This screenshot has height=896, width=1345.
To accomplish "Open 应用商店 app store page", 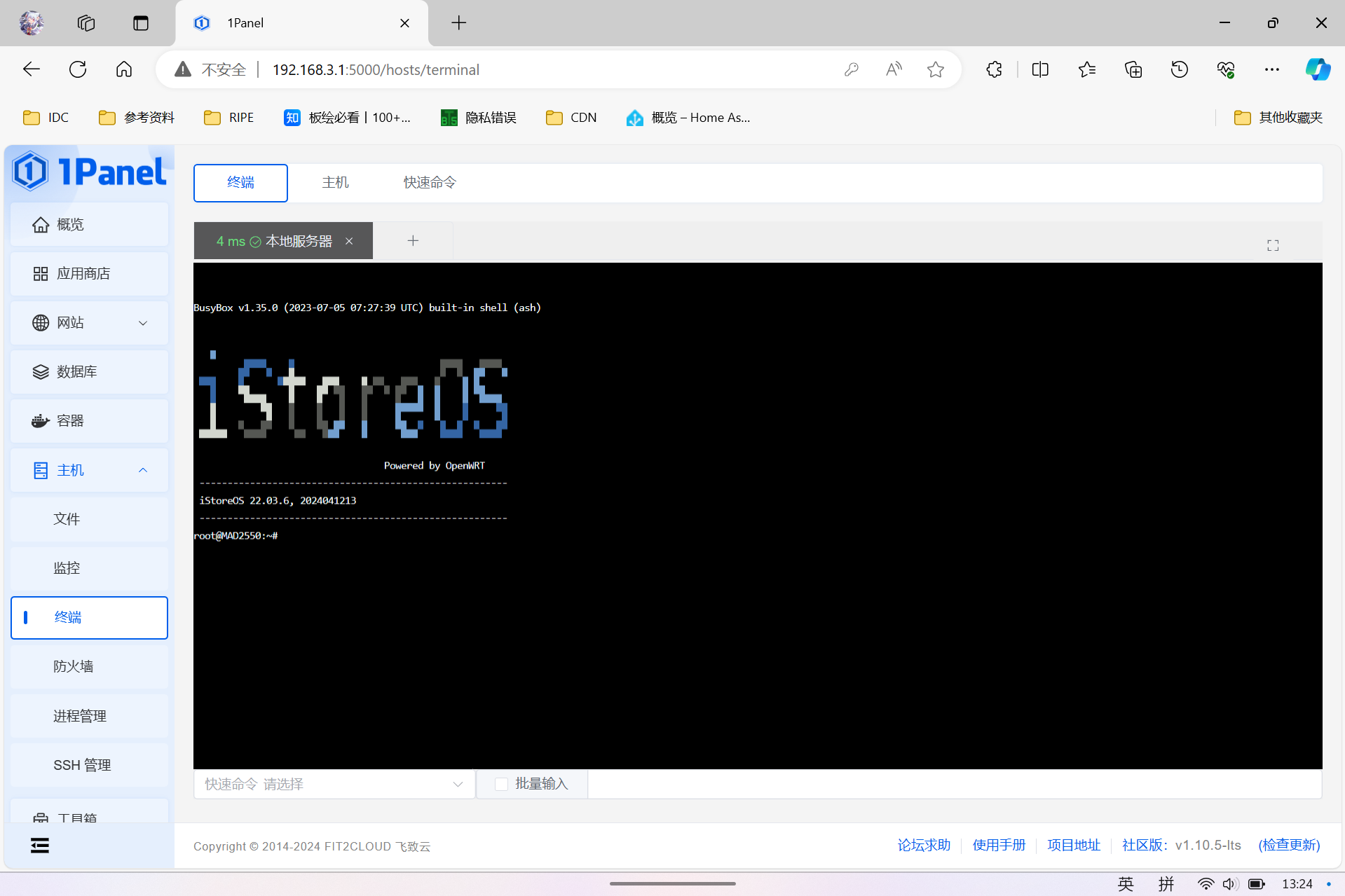I will [x=90, y=273].
